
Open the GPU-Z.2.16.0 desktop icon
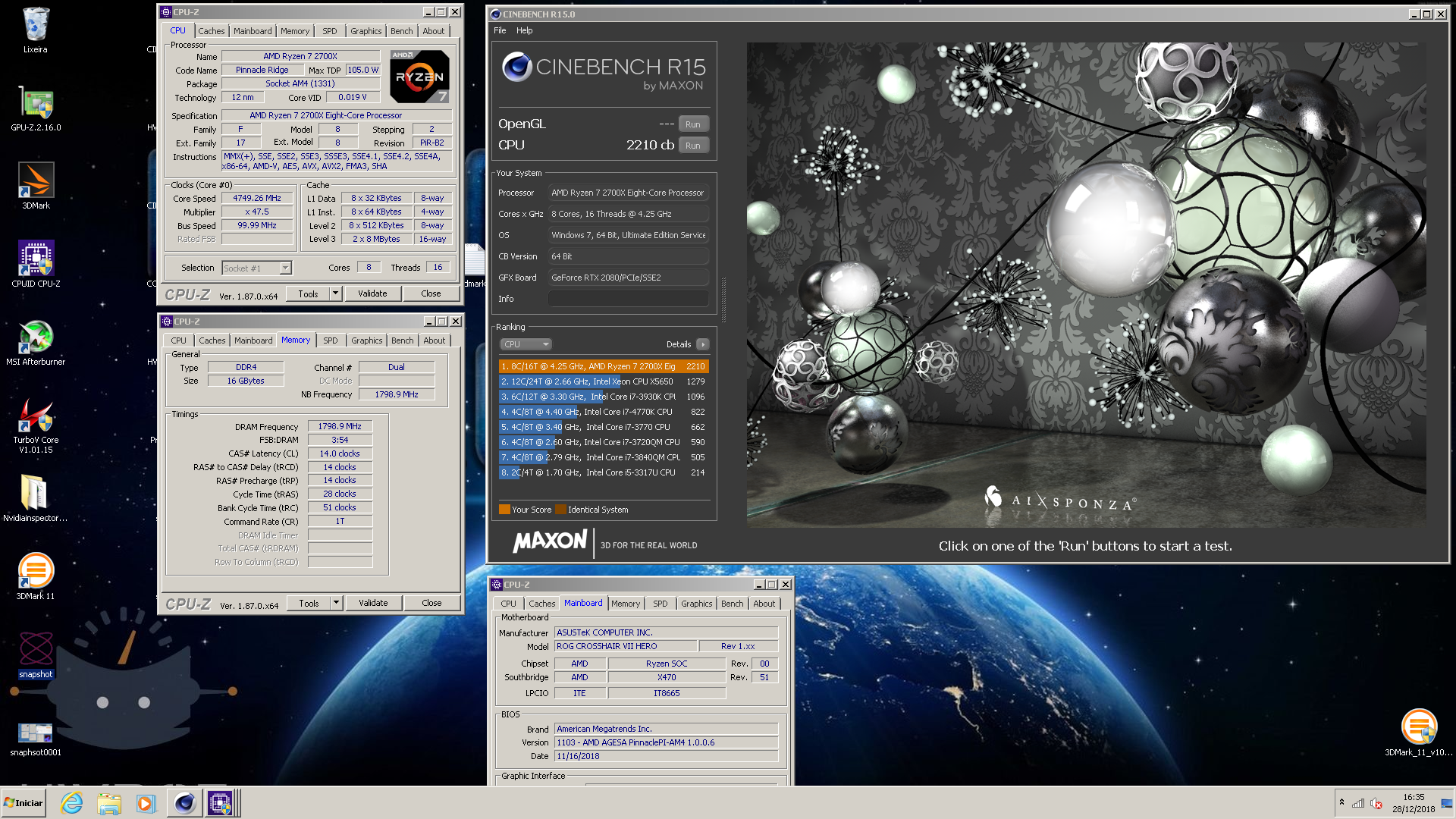point(36,108)
